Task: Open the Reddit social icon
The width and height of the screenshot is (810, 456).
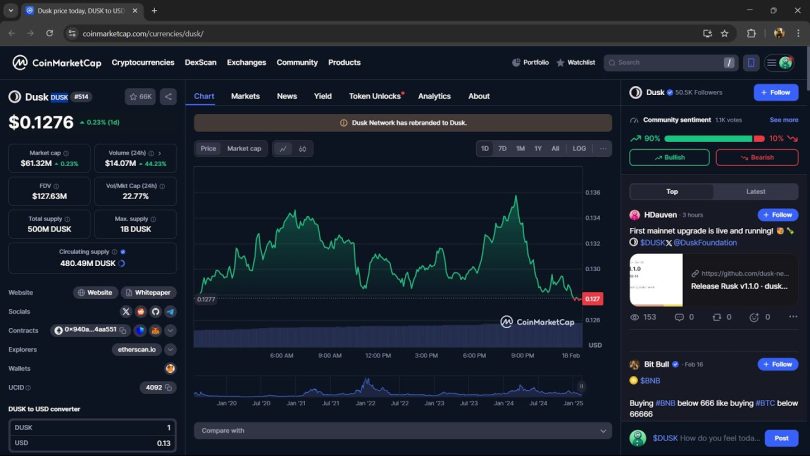Action: (x=141, y=311)
